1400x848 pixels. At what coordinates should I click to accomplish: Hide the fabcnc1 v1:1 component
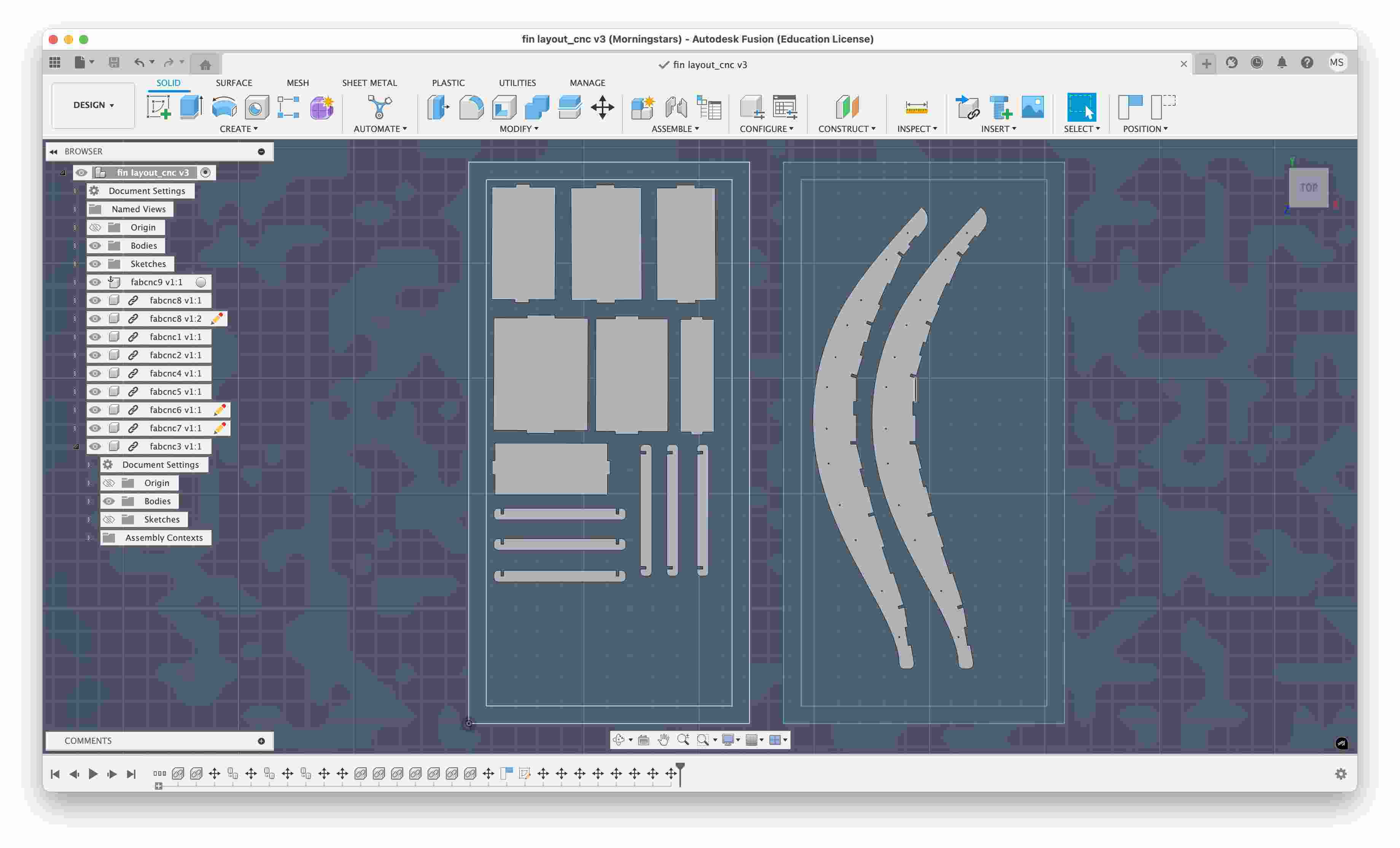tap(95, 337)
